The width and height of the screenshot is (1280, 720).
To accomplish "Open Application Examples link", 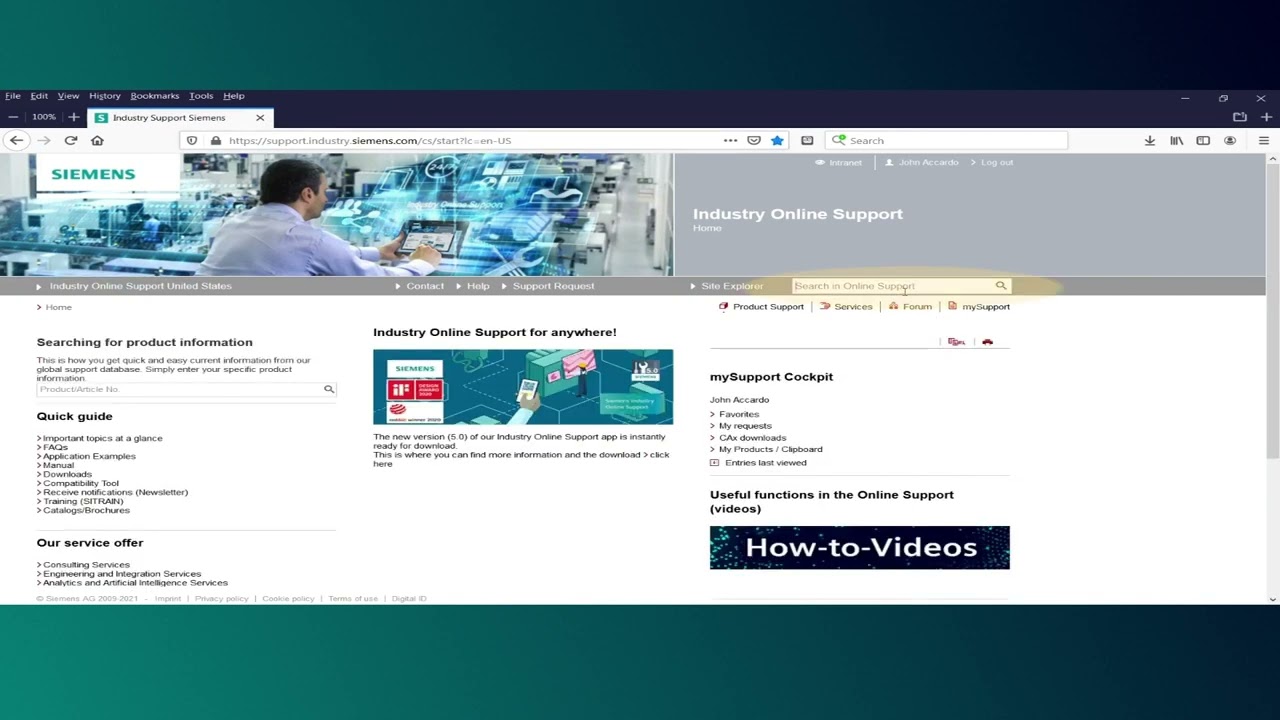I will [x=89, y=456].
